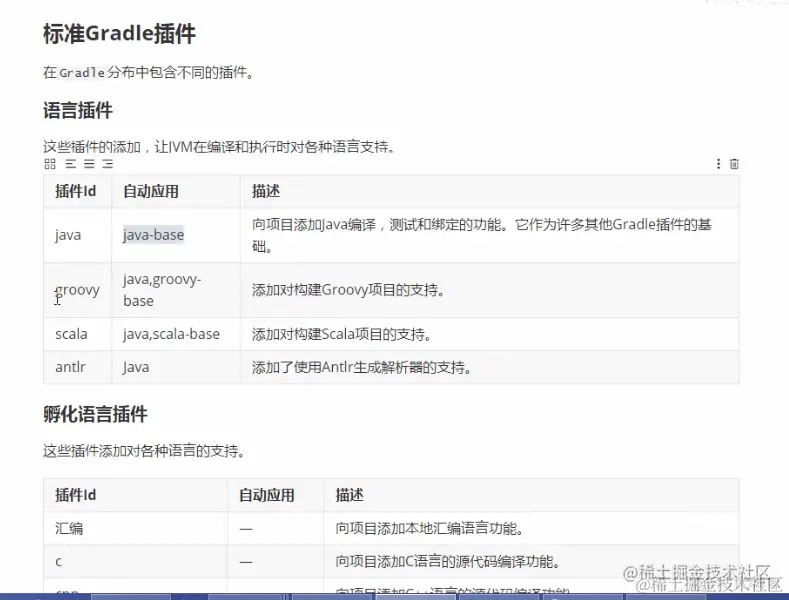Screen dimensions: 789x600
Task: Click the align left table icon
Action: [71, 164]
